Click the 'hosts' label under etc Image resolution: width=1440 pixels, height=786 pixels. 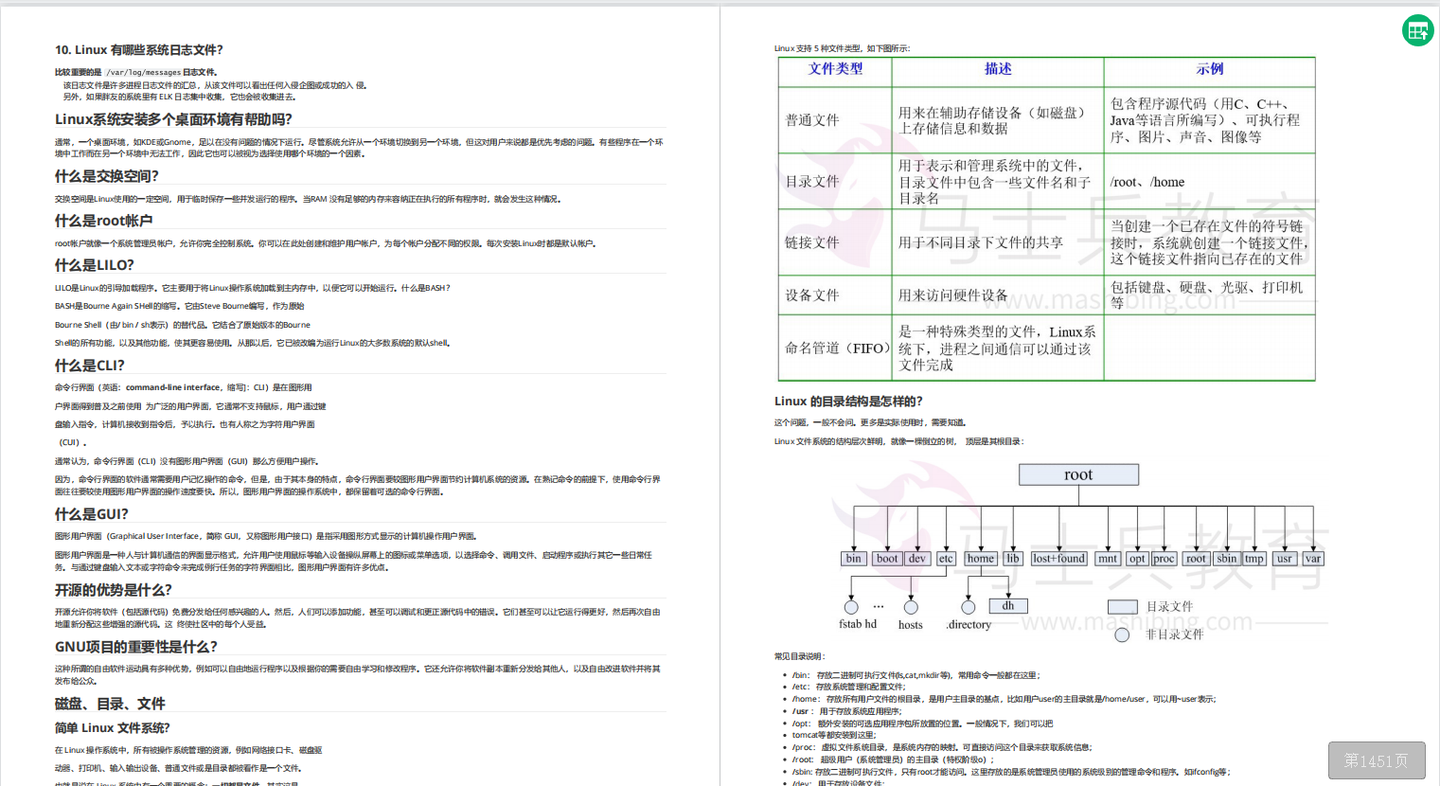(x=910, y=624)
